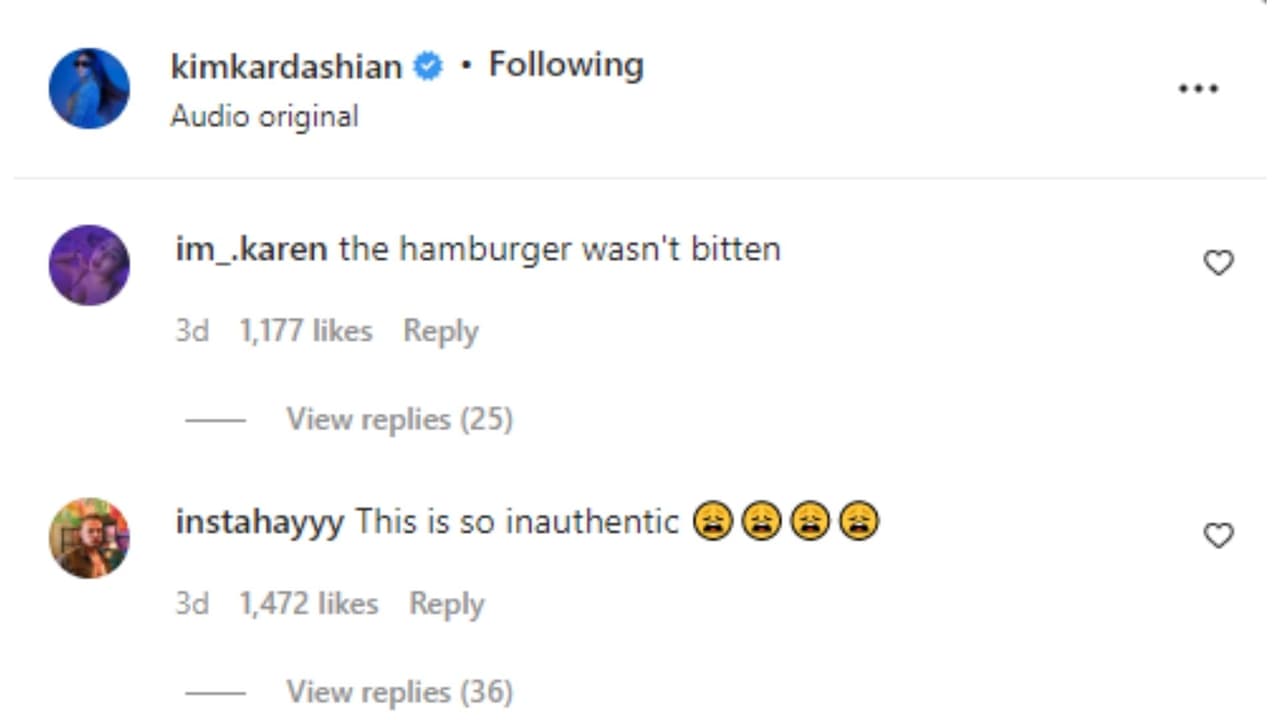Open the post options three-dot menu
The height and width of the screenshot is (720, 1280).
(x=1197, y=88)
